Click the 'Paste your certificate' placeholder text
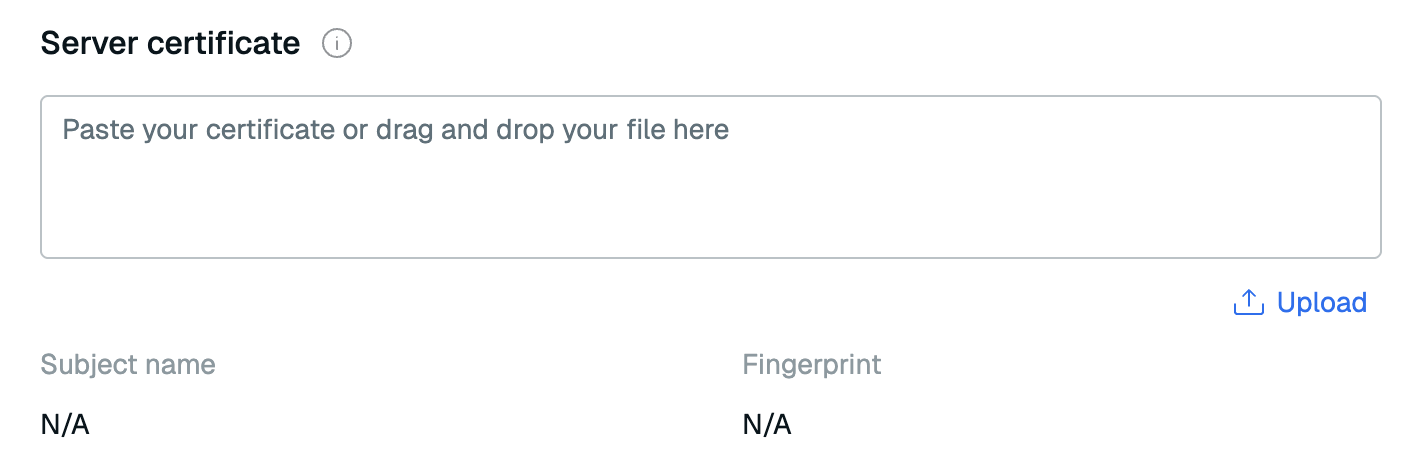 point(395,130)
